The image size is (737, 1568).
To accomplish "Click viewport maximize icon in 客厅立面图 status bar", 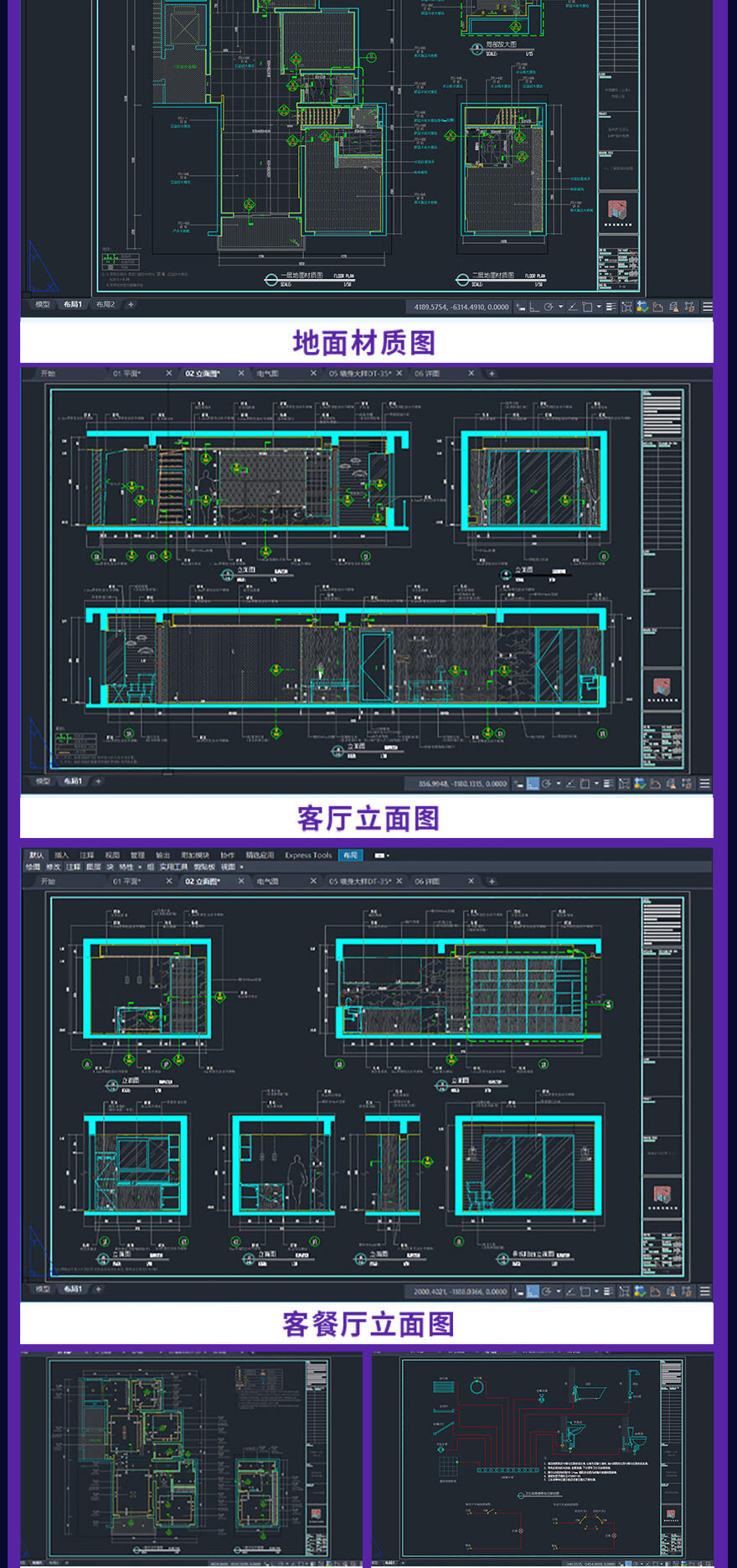I will 623,784.
